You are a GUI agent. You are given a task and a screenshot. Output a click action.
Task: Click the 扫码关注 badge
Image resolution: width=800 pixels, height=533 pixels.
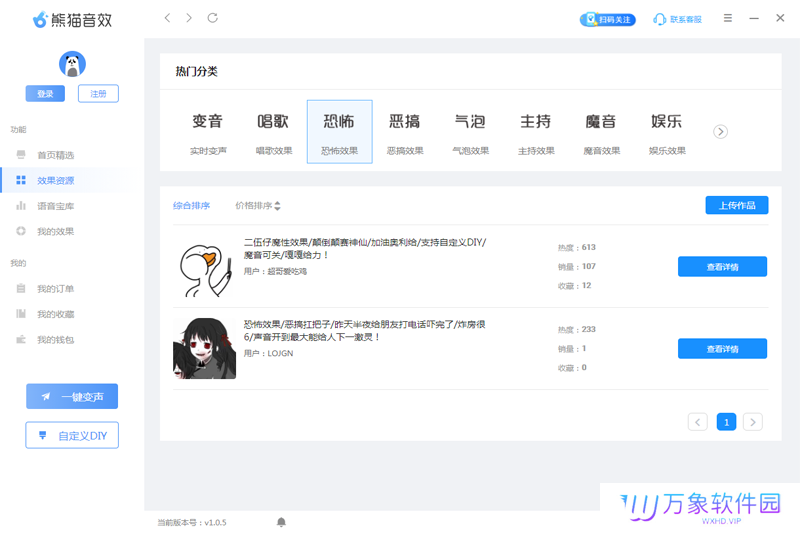[608, 19]
